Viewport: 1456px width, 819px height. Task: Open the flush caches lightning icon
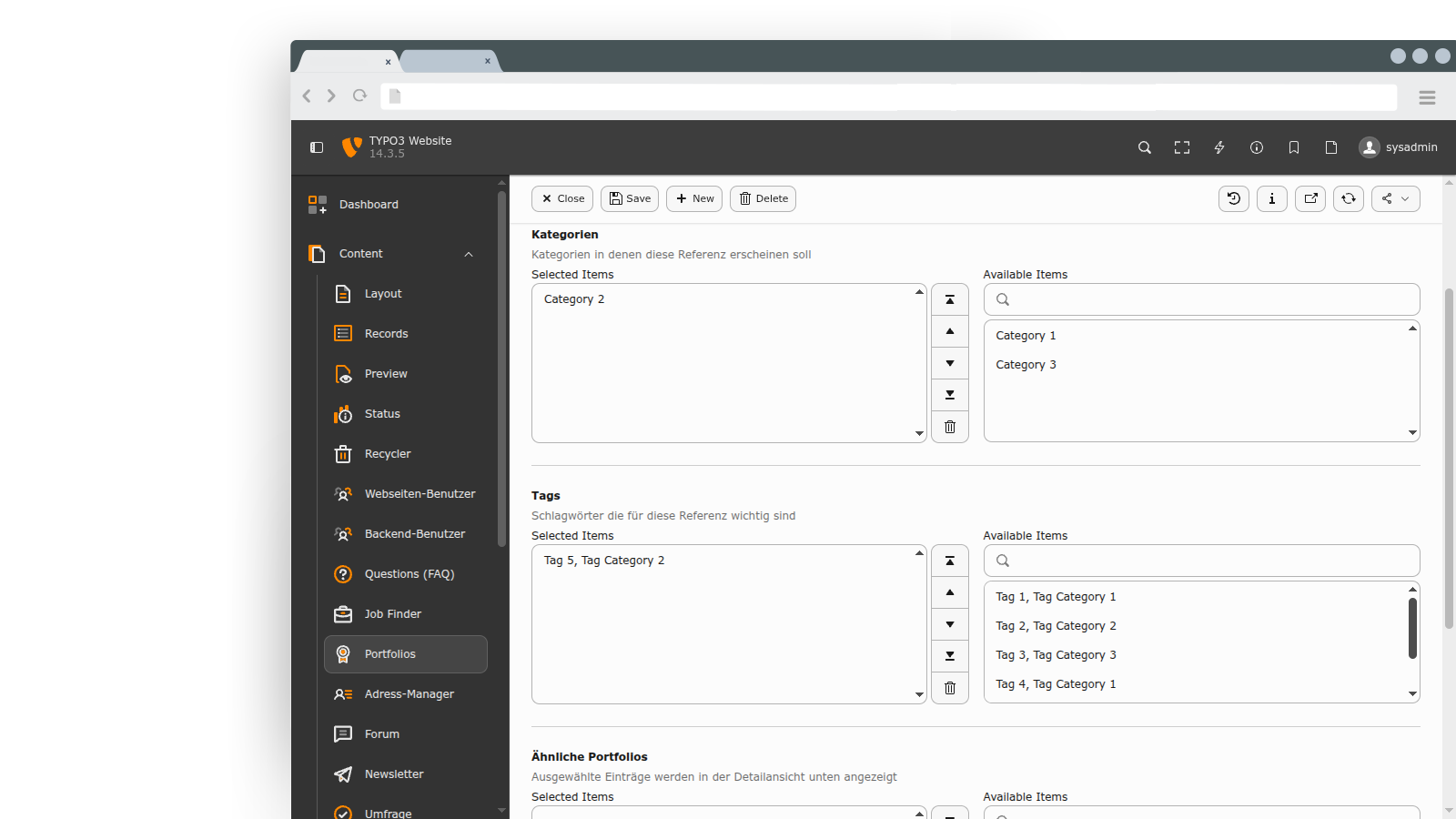point(1219,147)
